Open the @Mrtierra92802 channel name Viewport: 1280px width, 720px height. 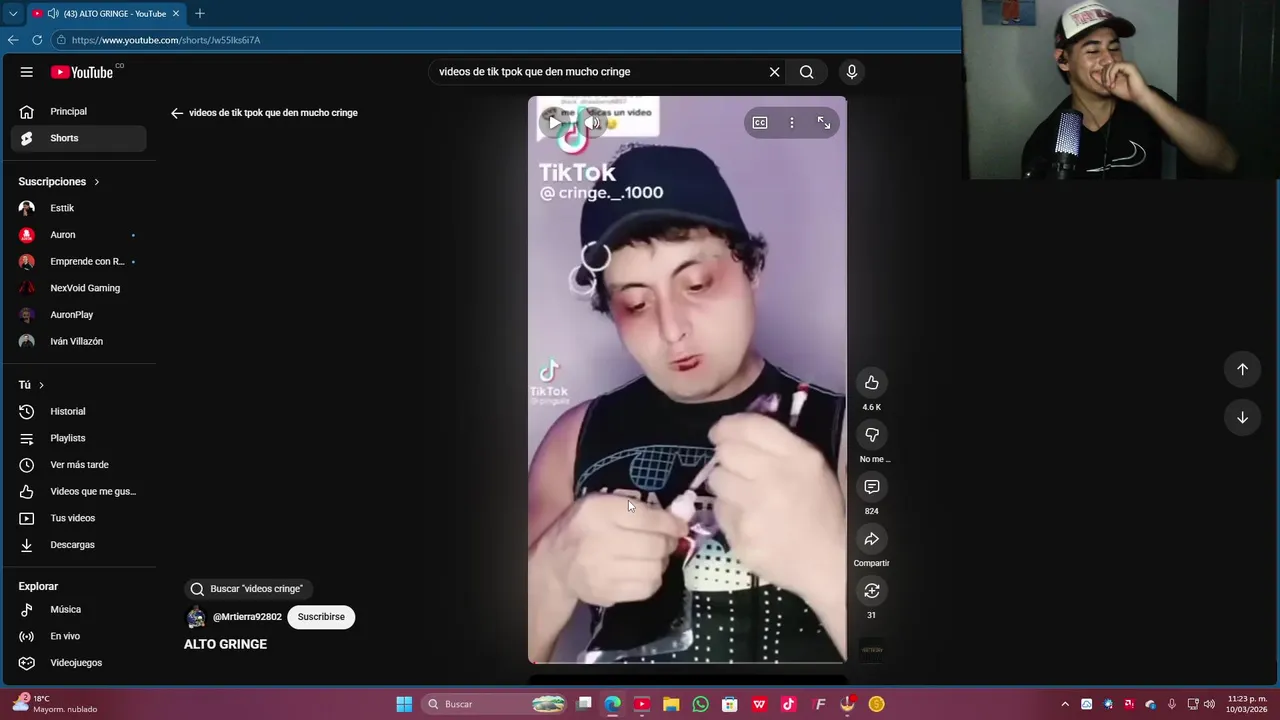247,617
